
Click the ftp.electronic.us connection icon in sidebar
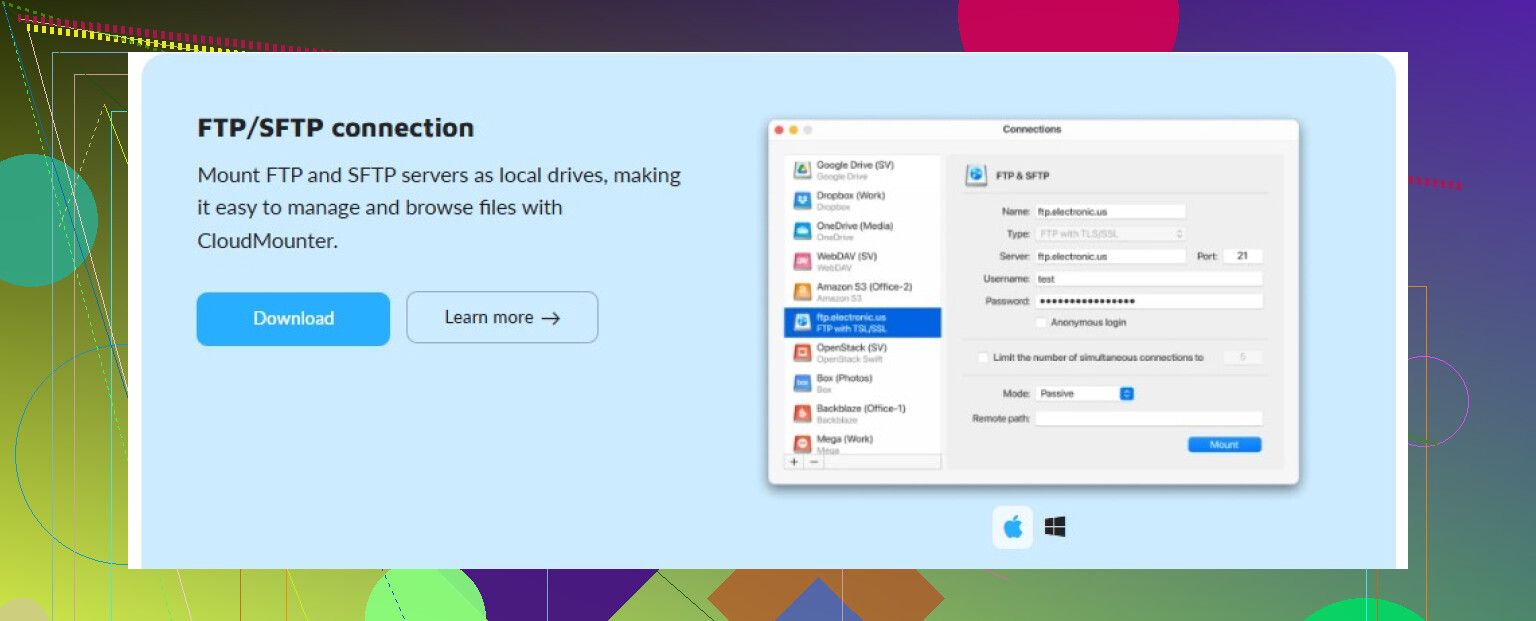tap(801, 322)
